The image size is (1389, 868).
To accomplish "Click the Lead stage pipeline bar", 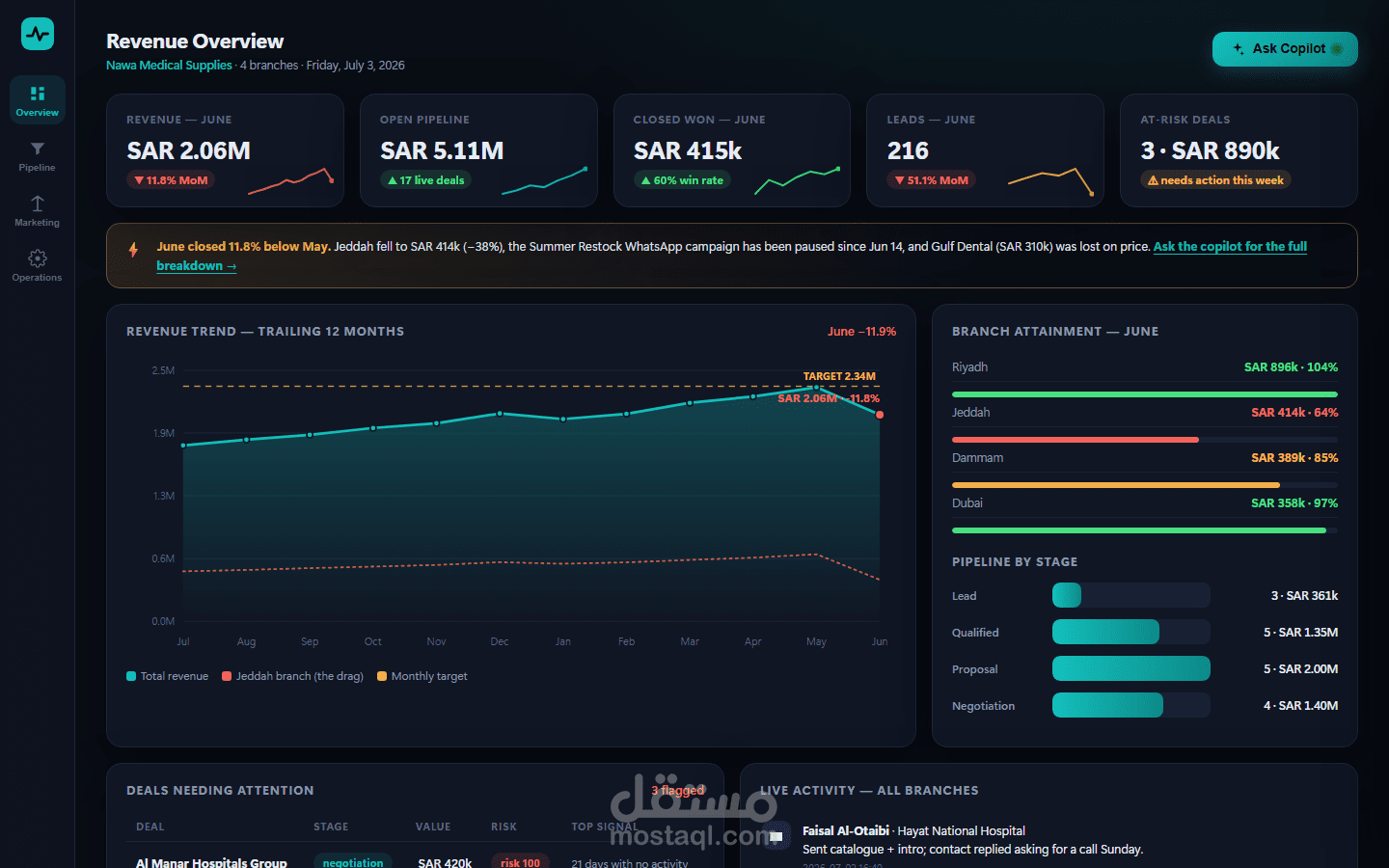I will [1131, 595].
